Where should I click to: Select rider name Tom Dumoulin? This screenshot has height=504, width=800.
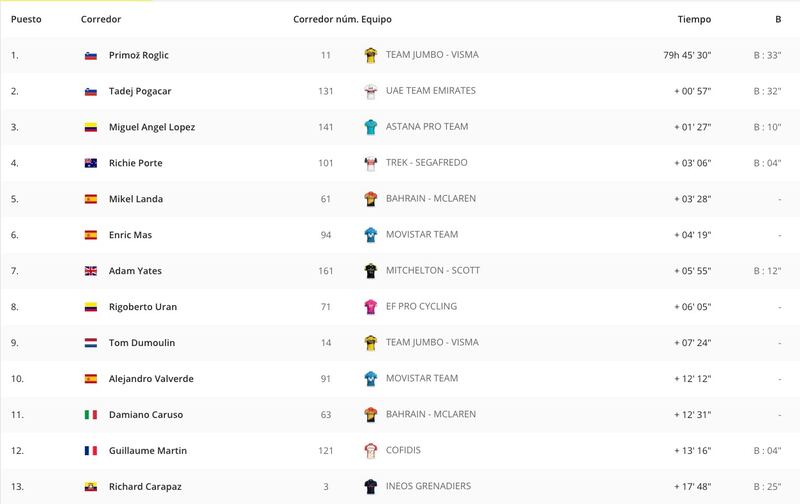(x=142, y=343)
